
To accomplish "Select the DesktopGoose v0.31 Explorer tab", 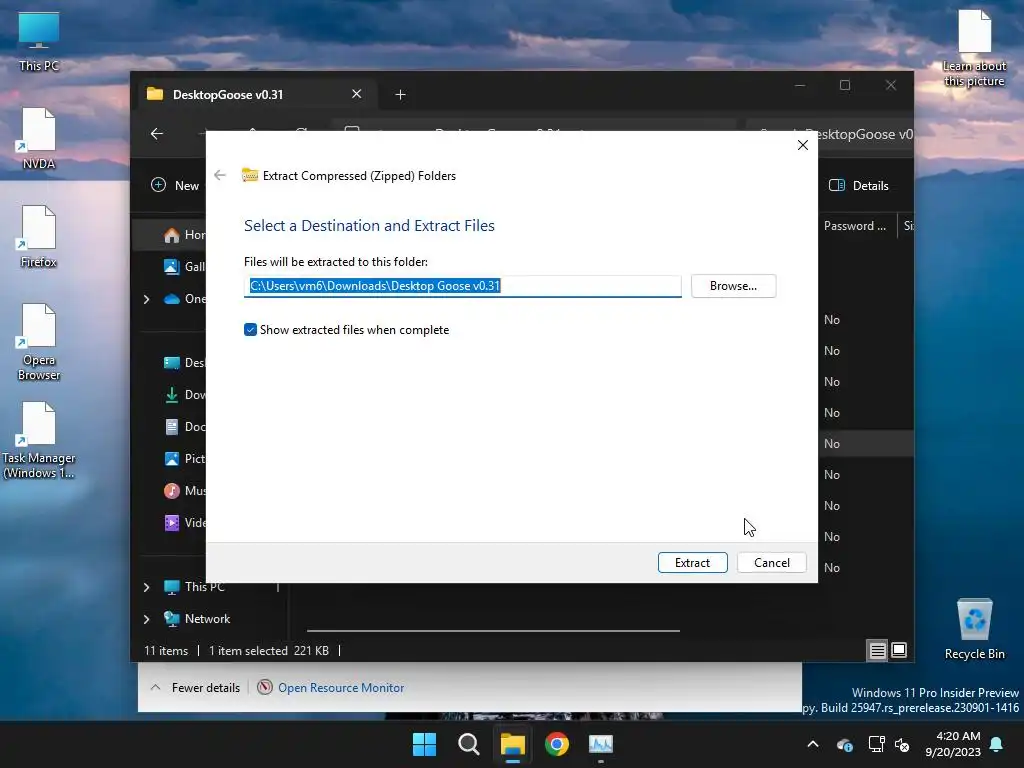I will tap(255, 94).
